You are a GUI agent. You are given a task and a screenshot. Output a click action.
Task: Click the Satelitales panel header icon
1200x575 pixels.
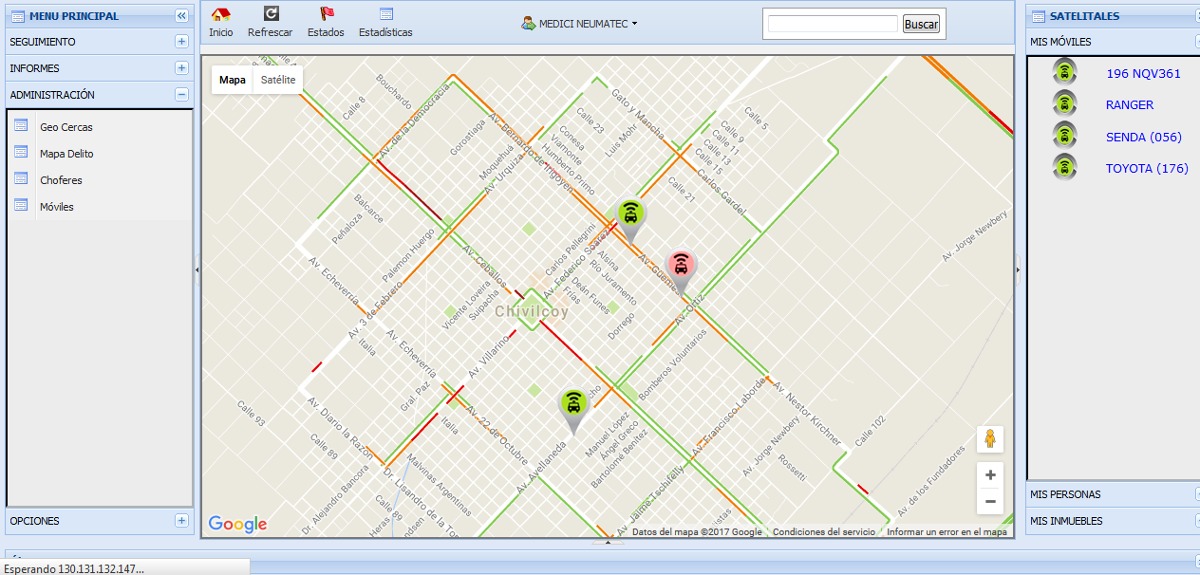(1039, 16)
